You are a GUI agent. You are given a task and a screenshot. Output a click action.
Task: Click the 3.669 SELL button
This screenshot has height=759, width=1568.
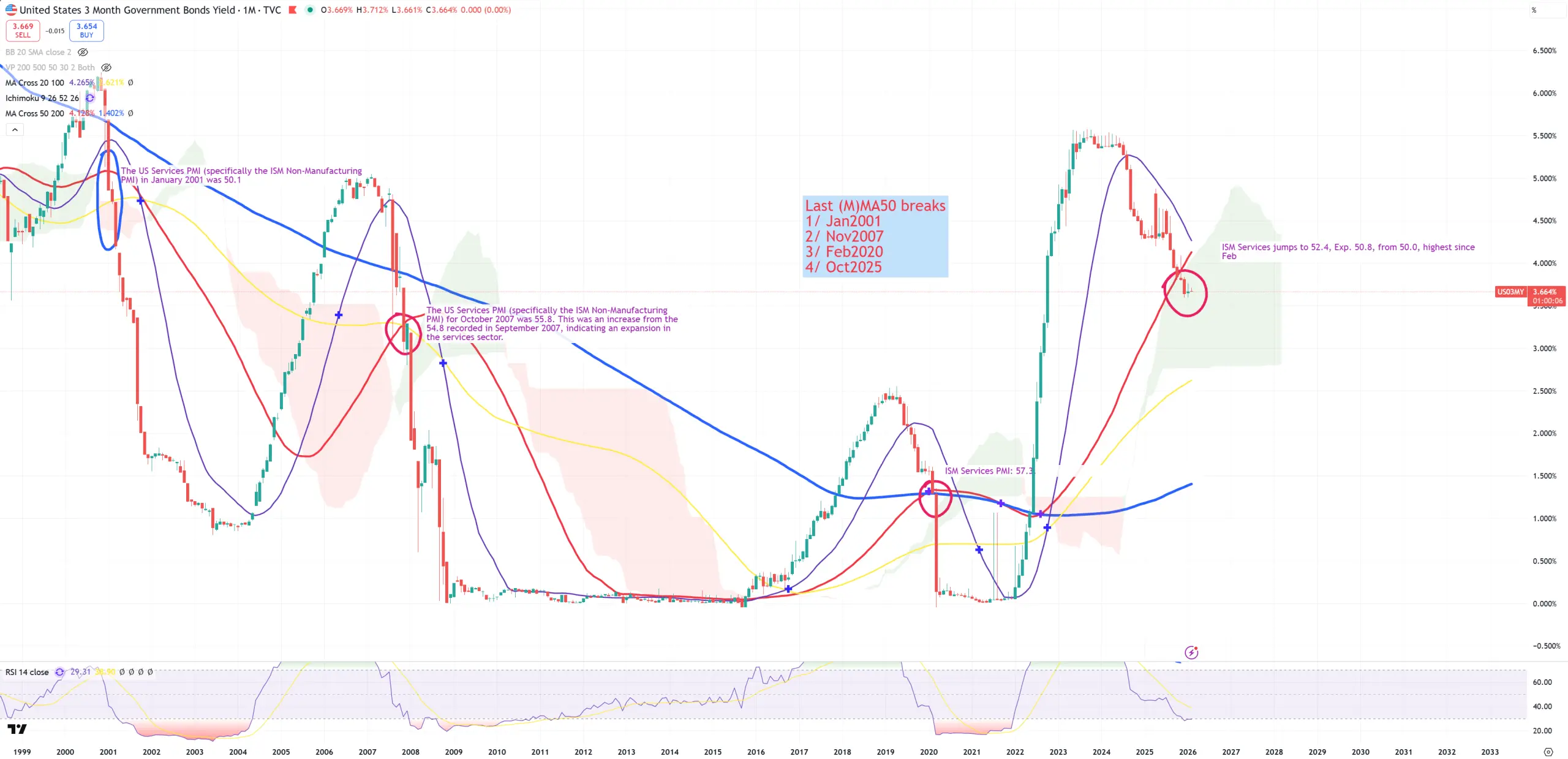point(23,30)
